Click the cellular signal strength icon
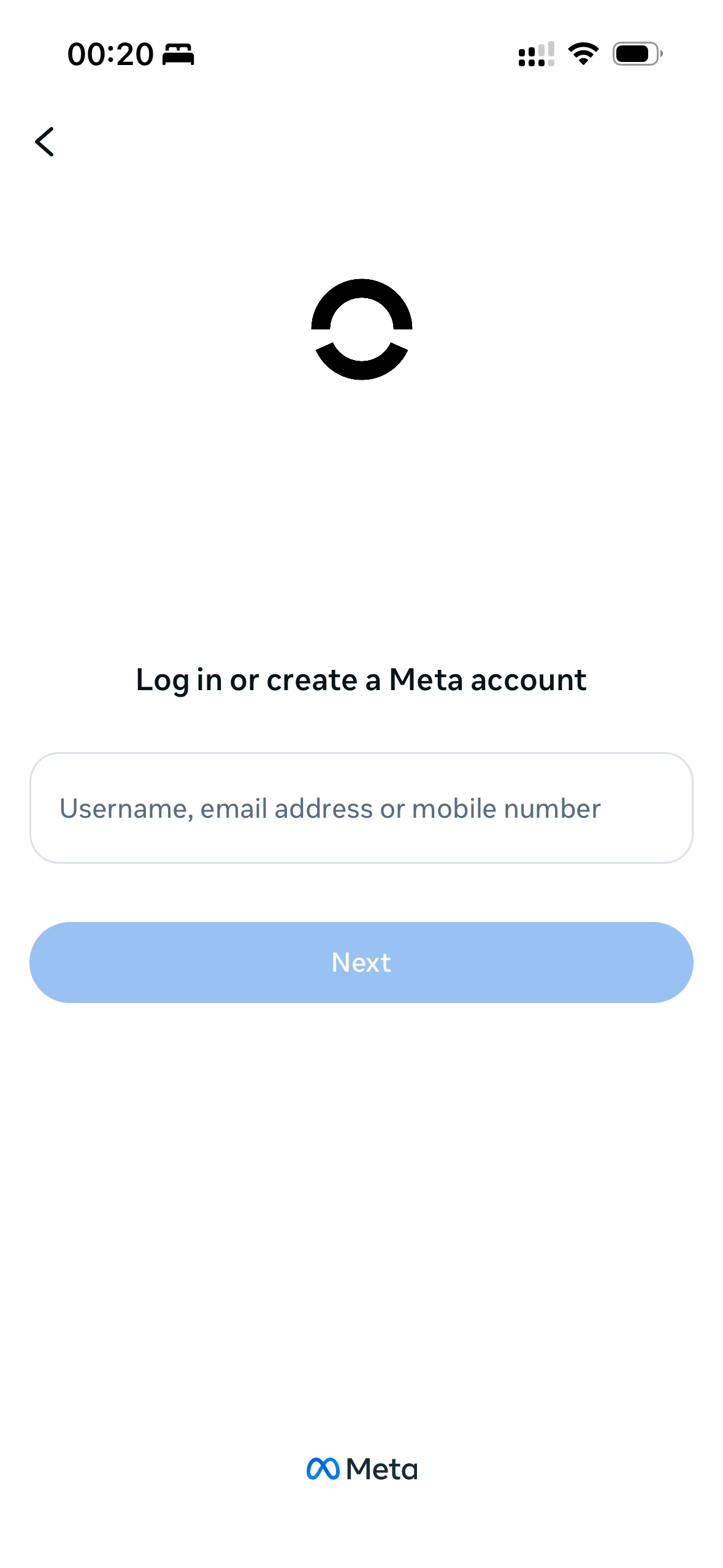This screenshot has width=723, height=1568. tap(536, 55)
